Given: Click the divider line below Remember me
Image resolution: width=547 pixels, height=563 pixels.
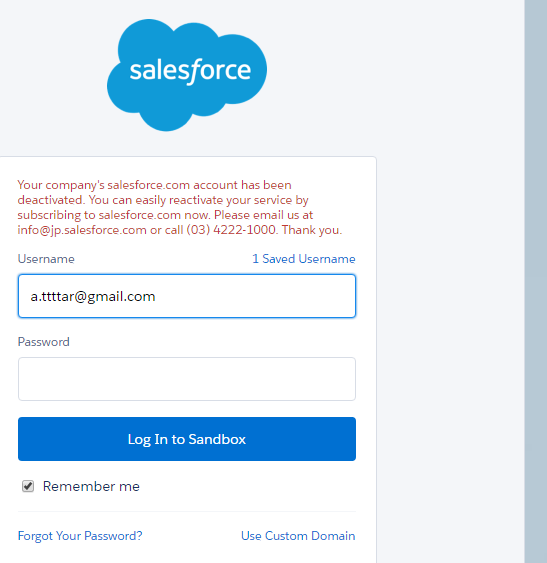Looking at the screenshot, I should click(x=187, y=511).
